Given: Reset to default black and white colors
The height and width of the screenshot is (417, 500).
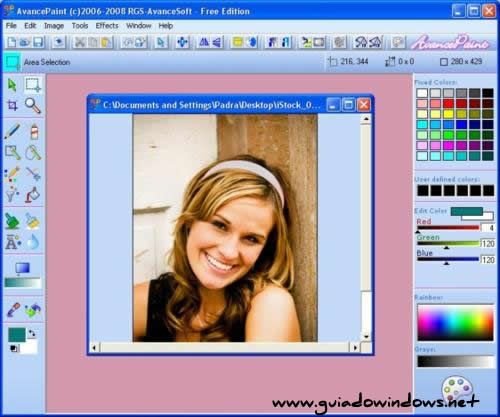Looking at the screenshot, I should (14, 348).
